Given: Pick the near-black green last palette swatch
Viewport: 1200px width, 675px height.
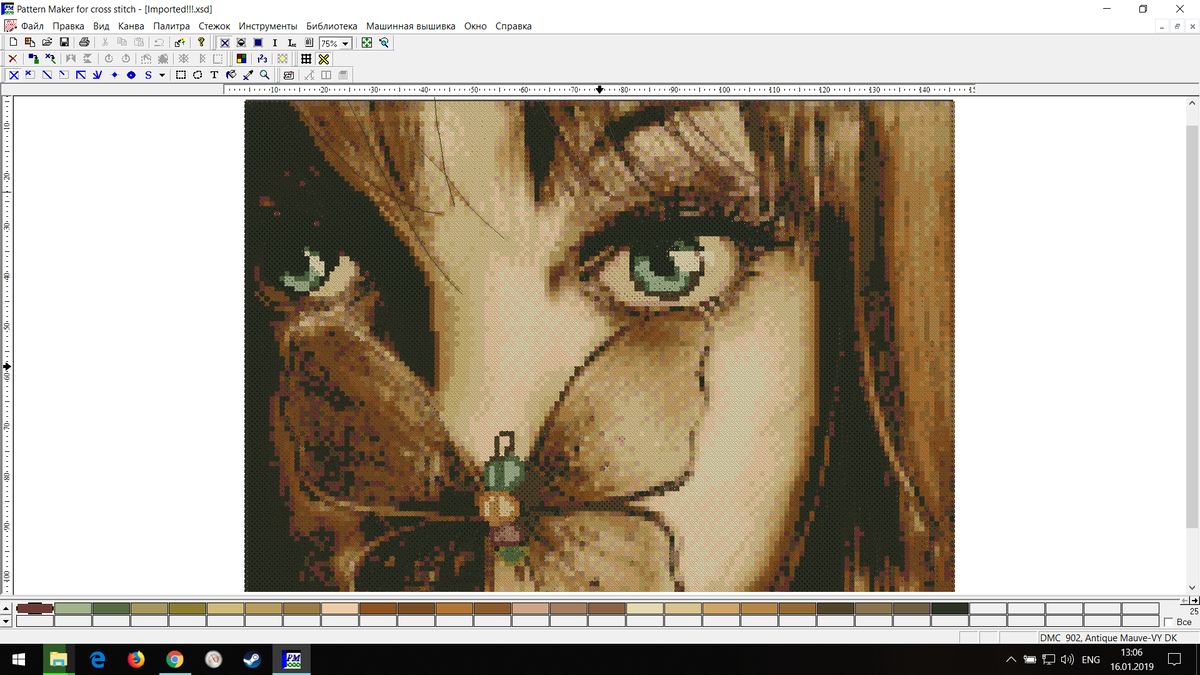Looking at the screenshot, I should [x=949, y=608].
